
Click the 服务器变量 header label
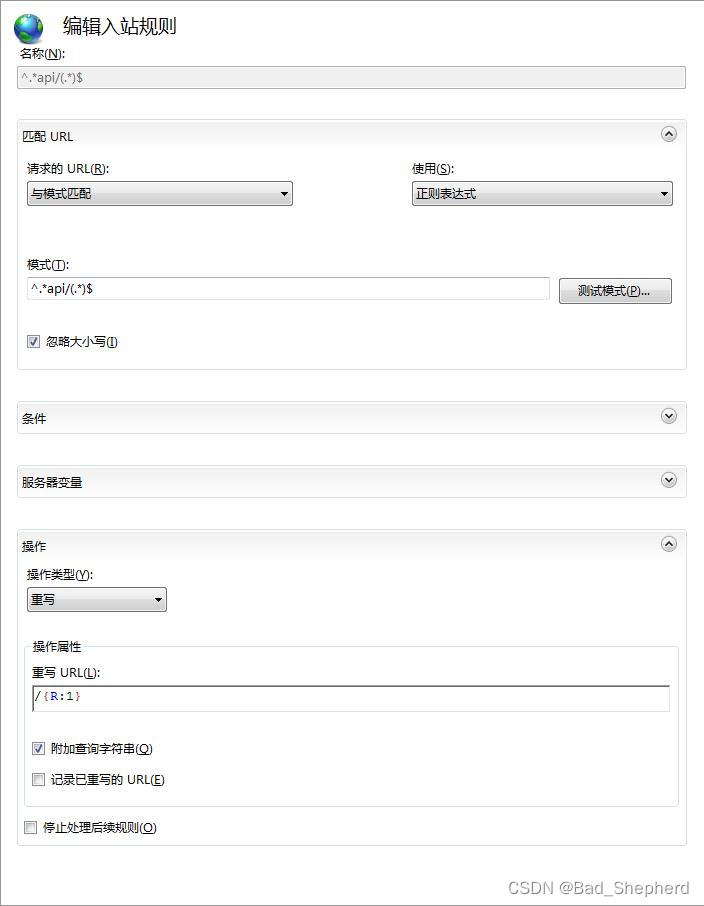[52, 483]
